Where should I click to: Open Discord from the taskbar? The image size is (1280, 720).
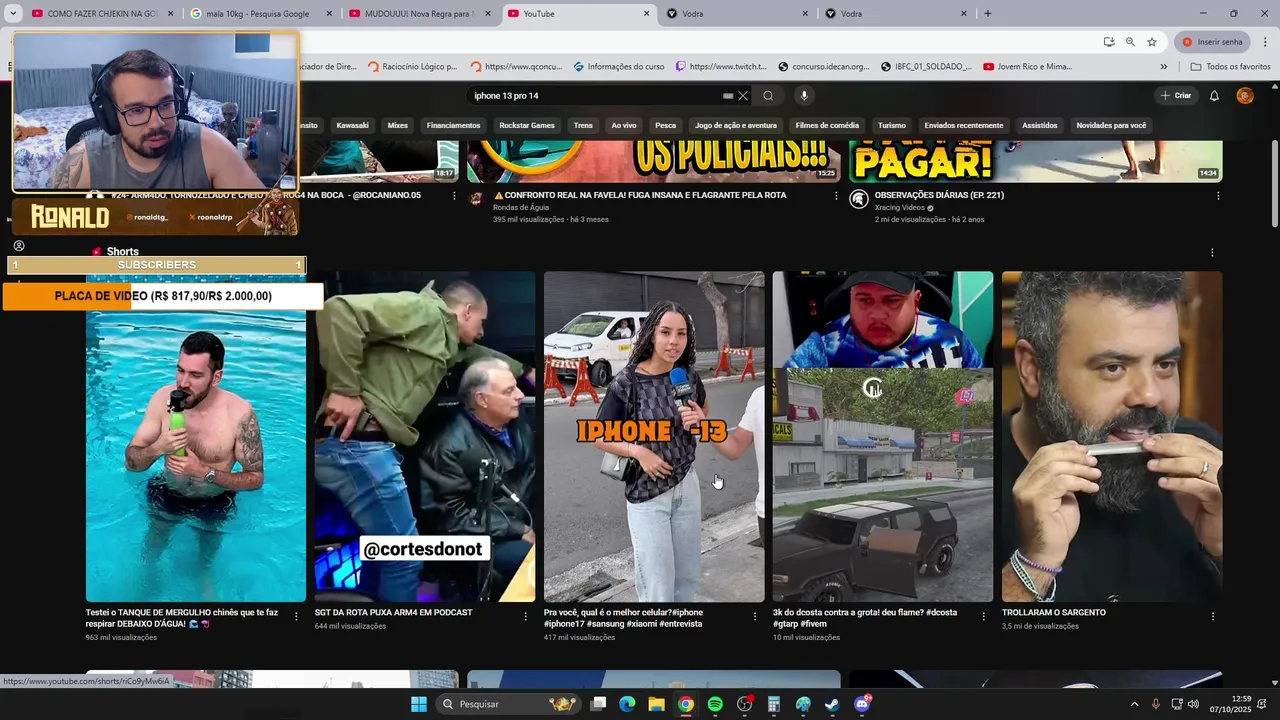(x=862, y=704)
